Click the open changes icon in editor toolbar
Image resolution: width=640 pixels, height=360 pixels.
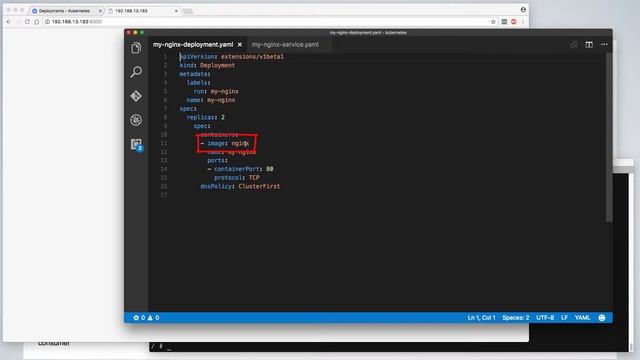coord(573,44)
